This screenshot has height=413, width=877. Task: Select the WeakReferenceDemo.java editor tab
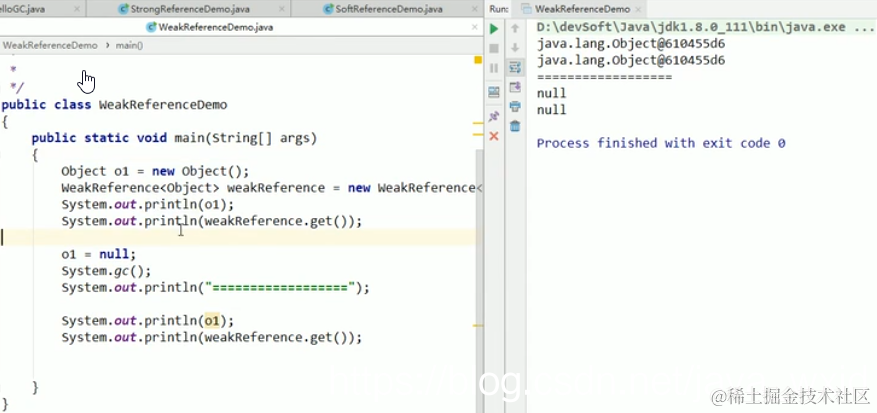coord(210,27)
